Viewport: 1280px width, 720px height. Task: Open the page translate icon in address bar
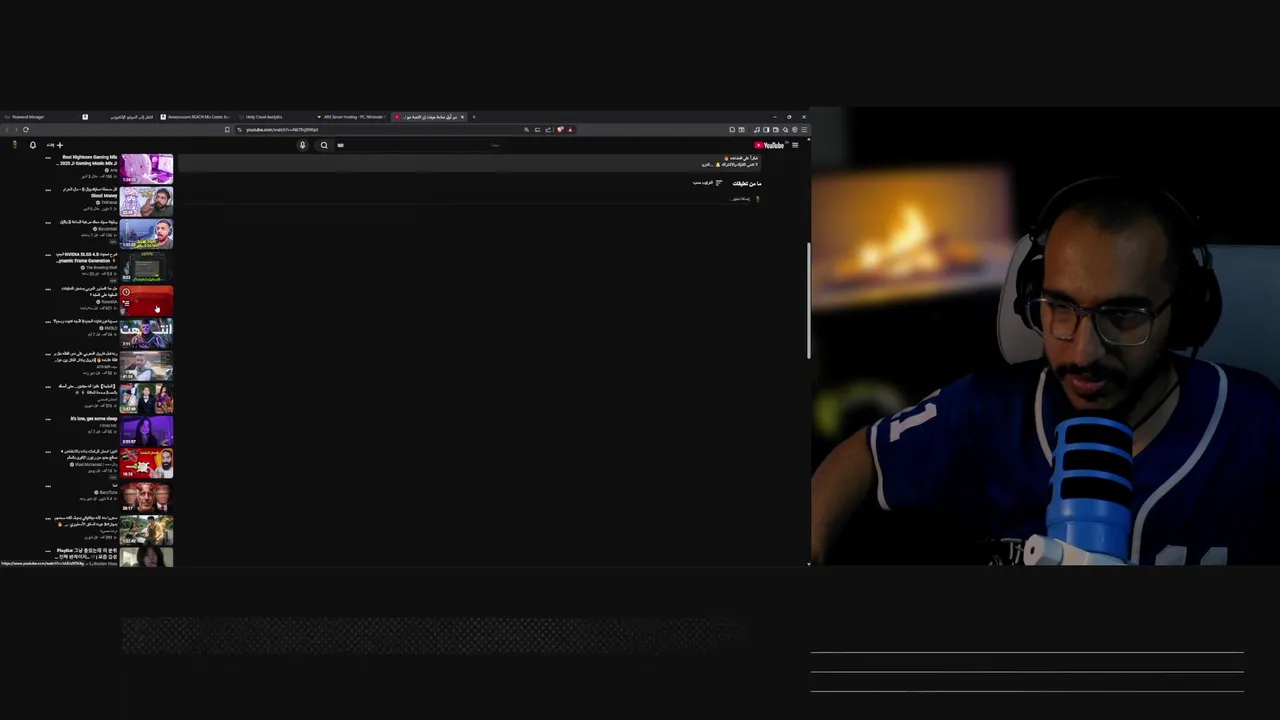coord(527,130)
